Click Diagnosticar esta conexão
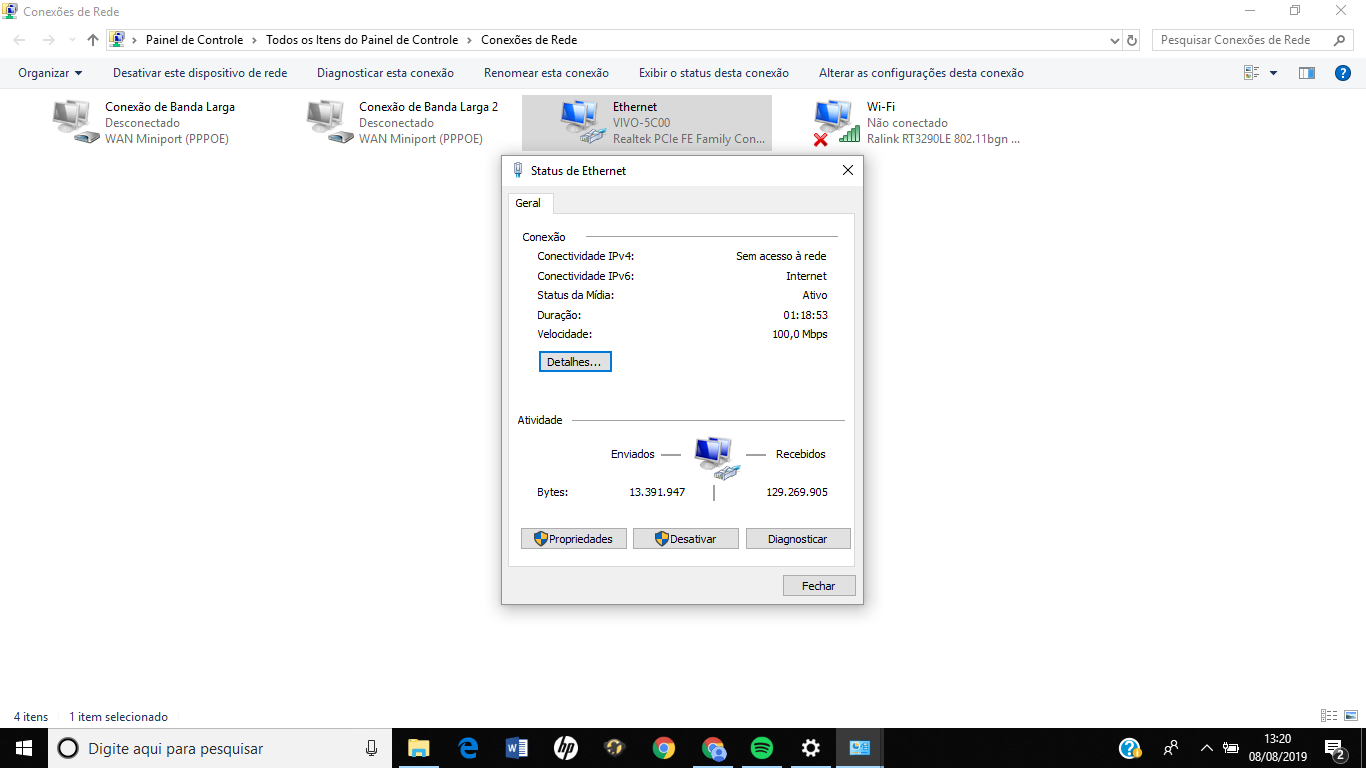This screenshot has height=768, width=1366. [385, 73]
